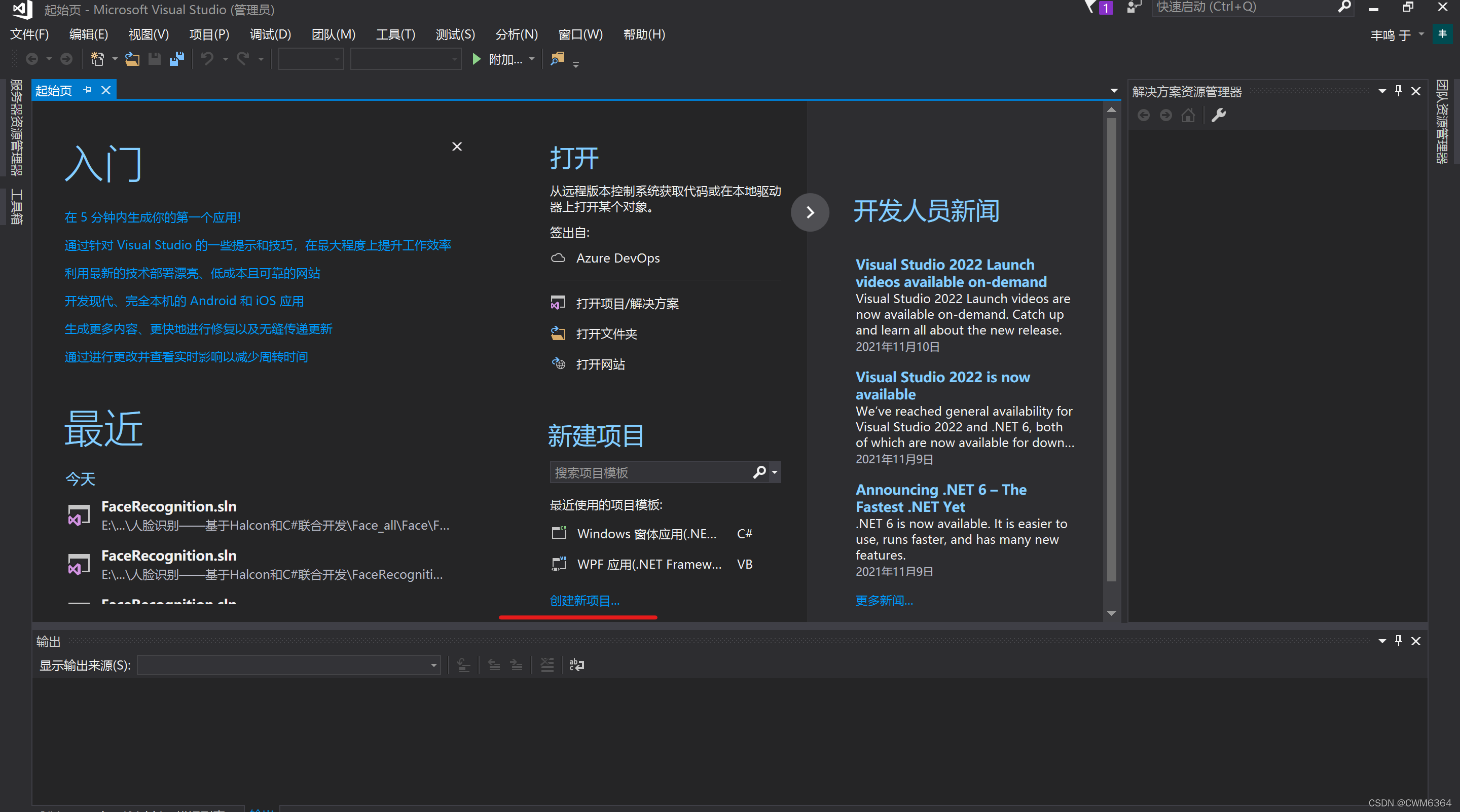Toggle Word Wrap in the output panel
Viewport: 1460px width, 812px height.
coord(576,665)
